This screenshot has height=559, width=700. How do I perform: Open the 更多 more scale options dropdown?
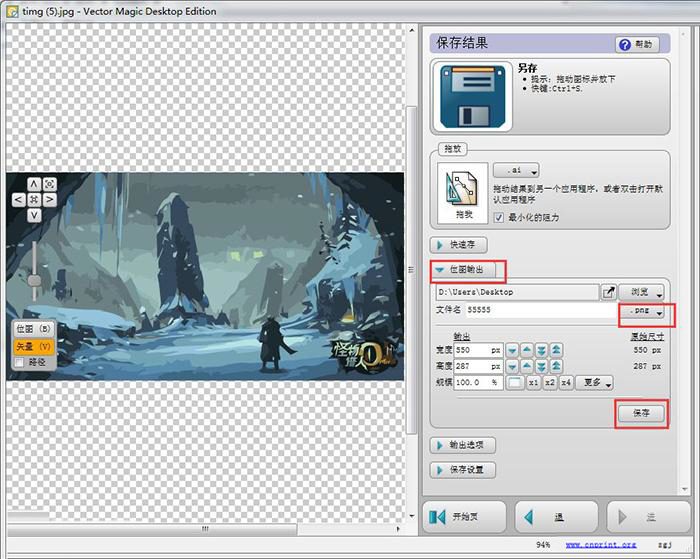594,383
